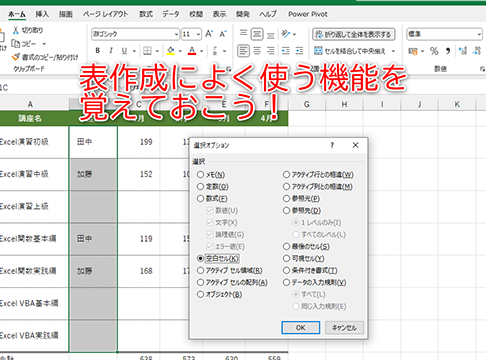486x360 pixels.
Task: Click the percent style icon
Action: click(x=434, y=51)
